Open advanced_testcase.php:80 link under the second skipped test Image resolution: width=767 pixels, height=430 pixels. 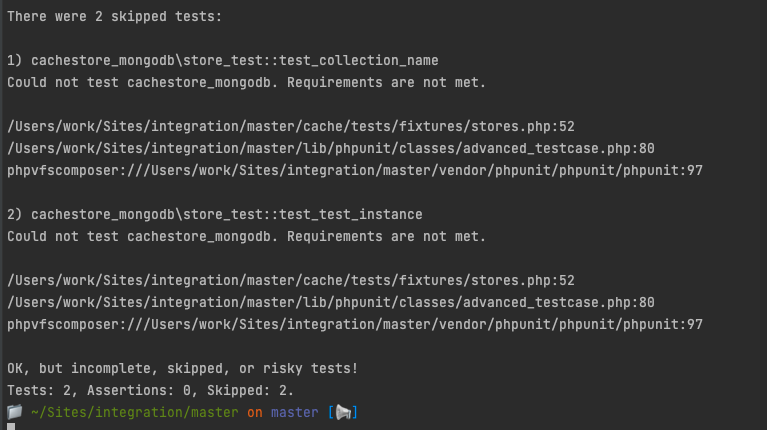pyautogui.click(x=331, y=303)
